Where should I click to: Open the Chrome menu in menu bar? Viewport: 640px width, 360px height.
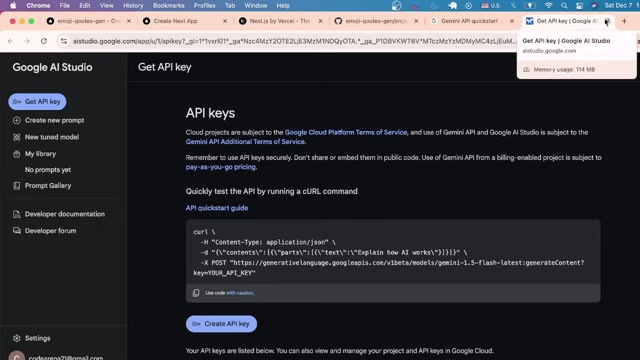point(38,6)
